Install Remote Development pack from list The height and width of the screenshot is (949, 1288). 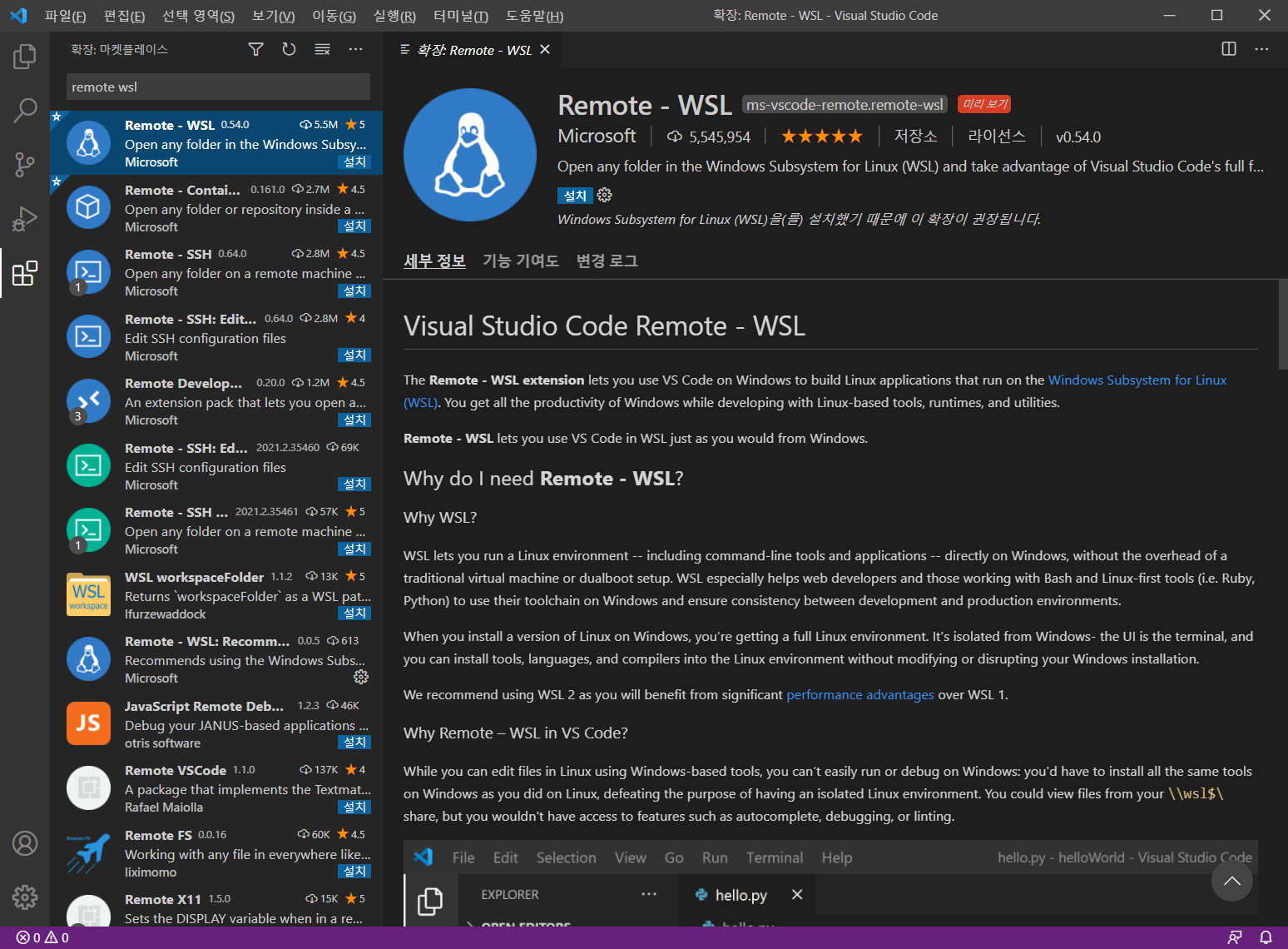354,420
